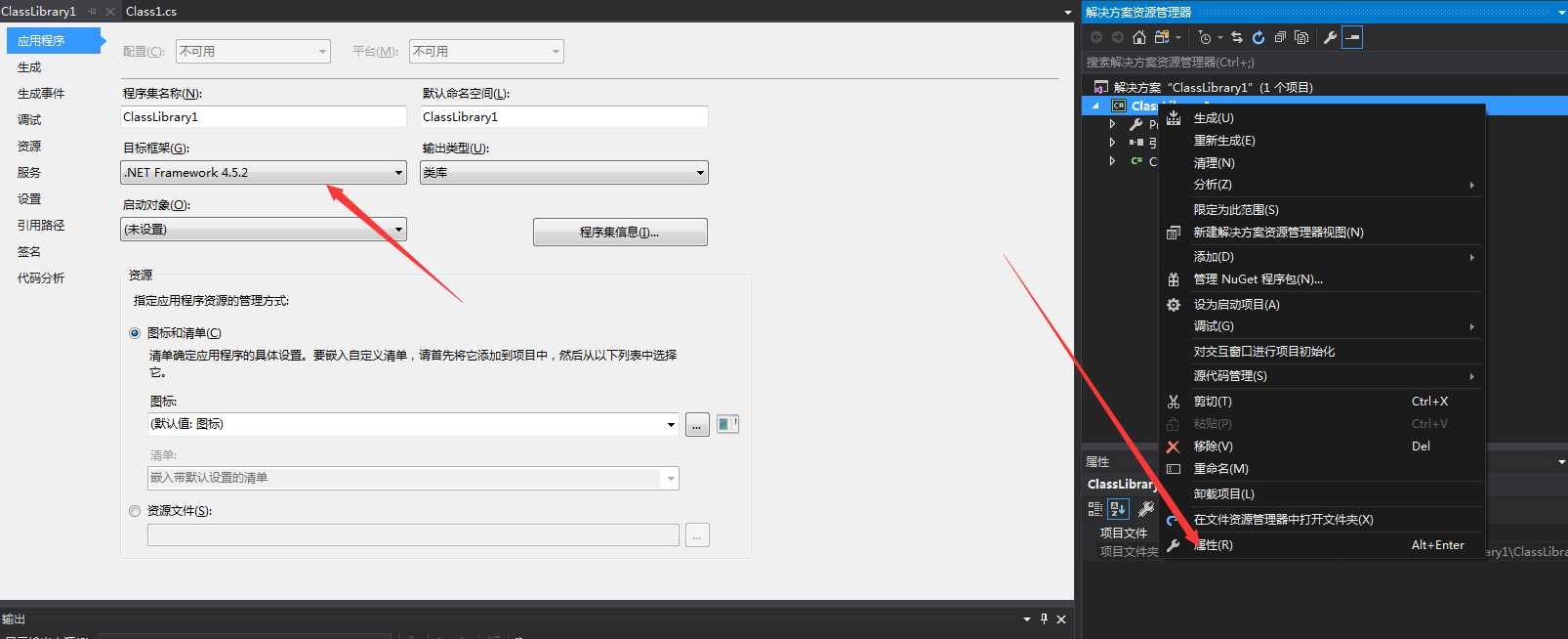Screen dimensions: 1568x639
Task: Remove (移除) the project via context menu
Action: pyautogui.click(x=1321, y=447)
